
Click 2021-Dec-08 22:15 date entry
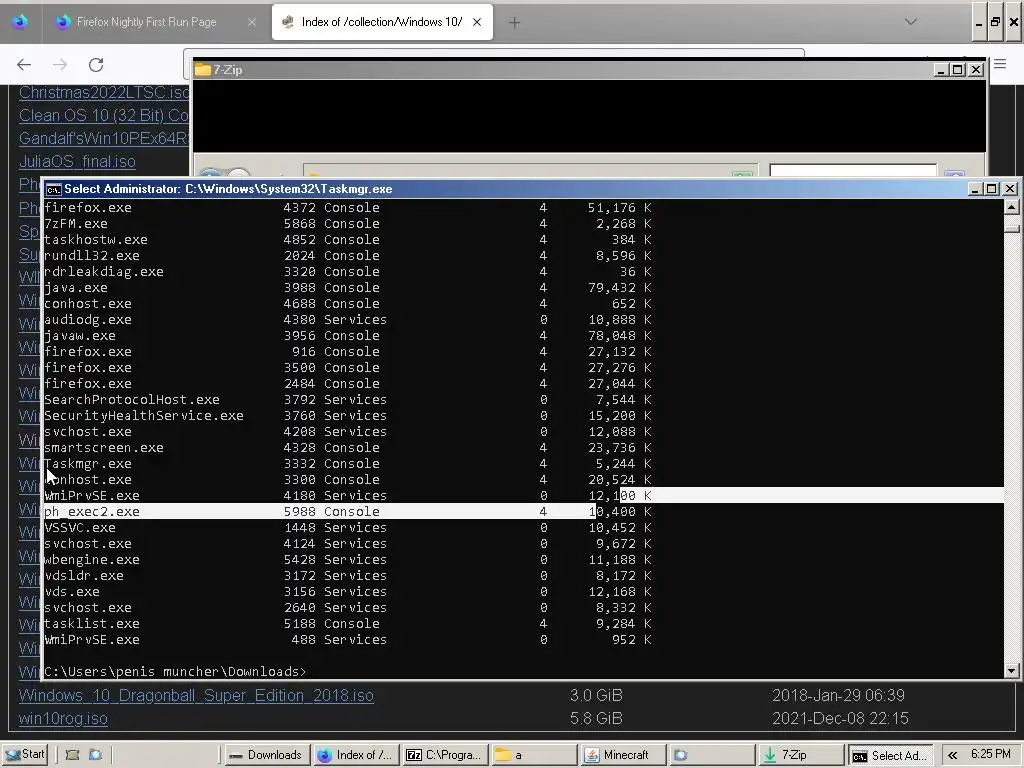[x=840, y=718]
